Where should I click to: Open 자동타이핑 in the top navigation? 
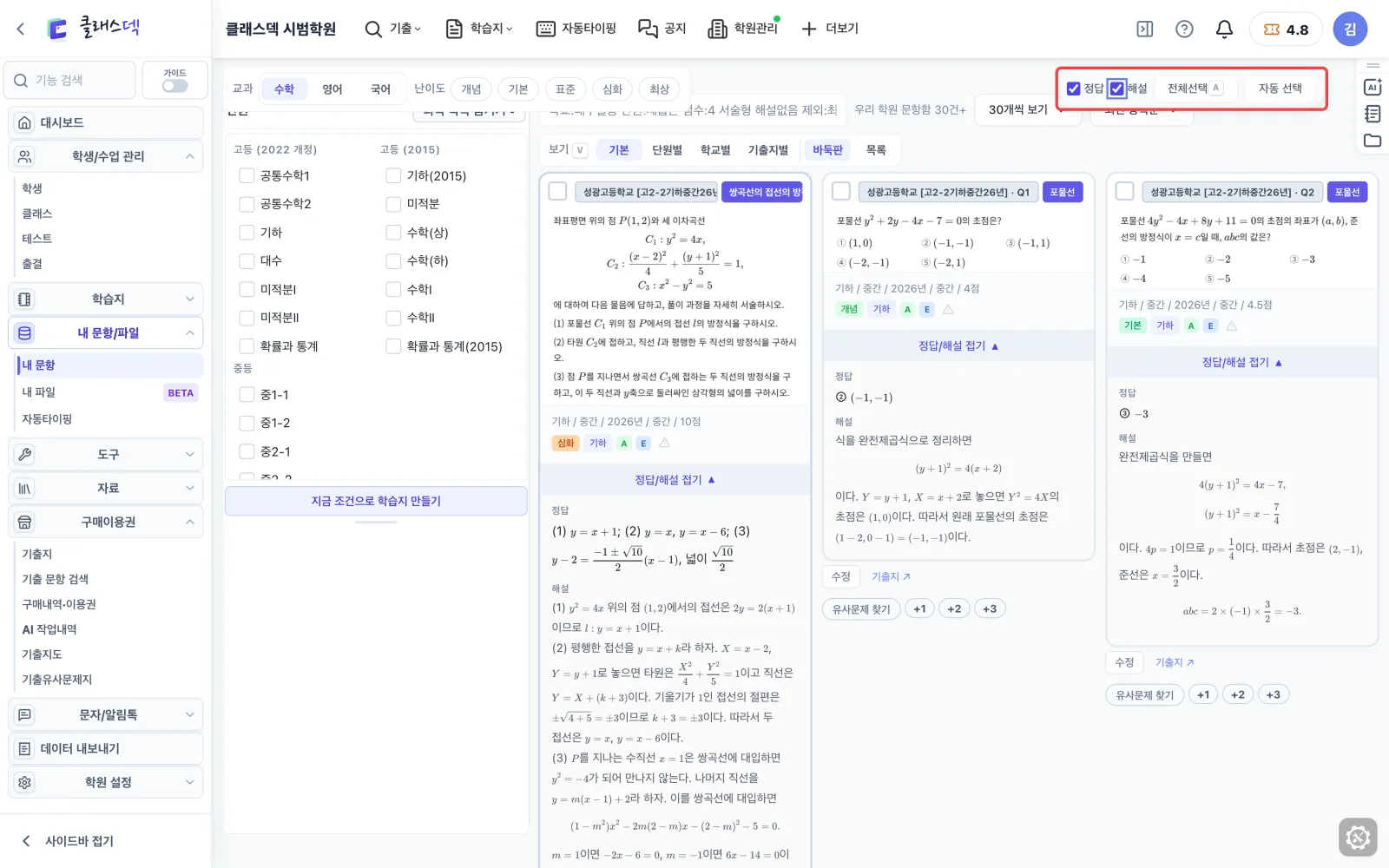click(576, 29)
